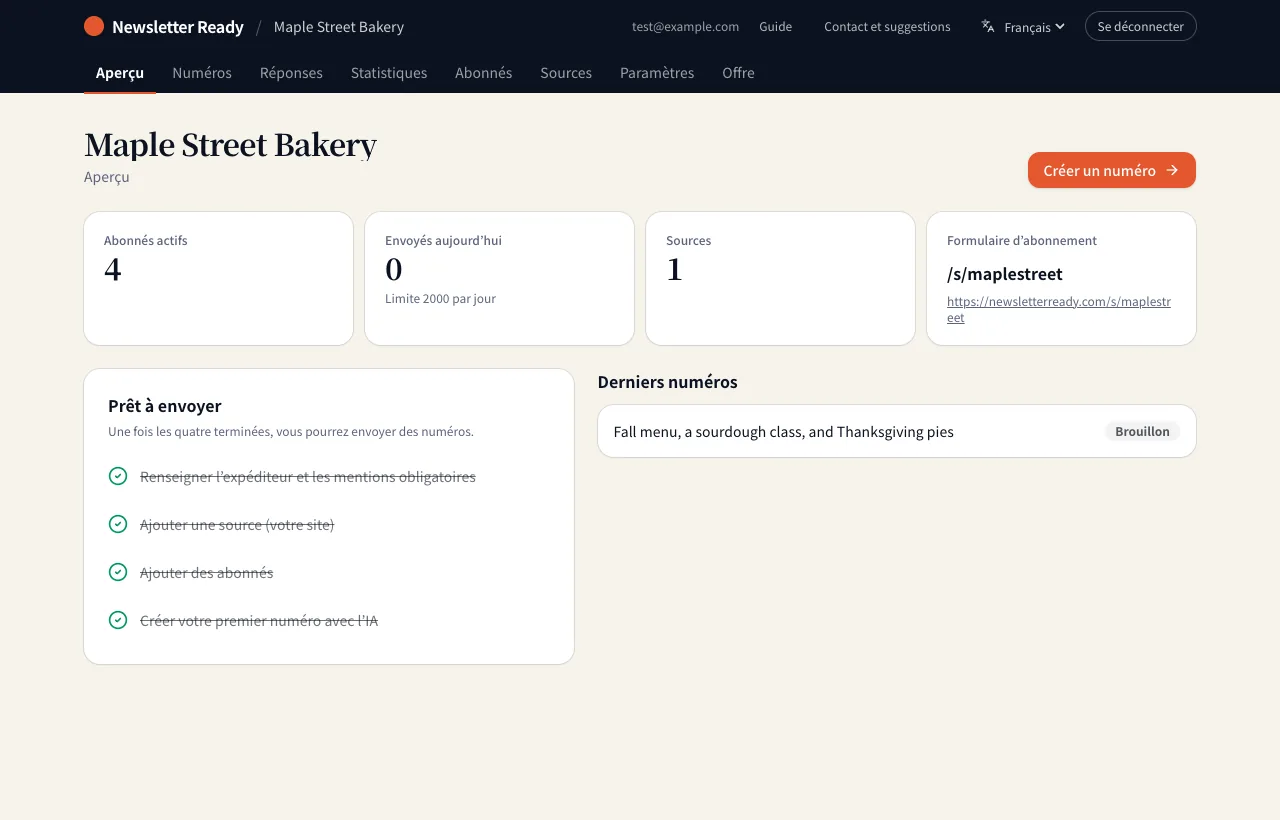
Task: Select the Sources tab
Action: tap(566, 73)
